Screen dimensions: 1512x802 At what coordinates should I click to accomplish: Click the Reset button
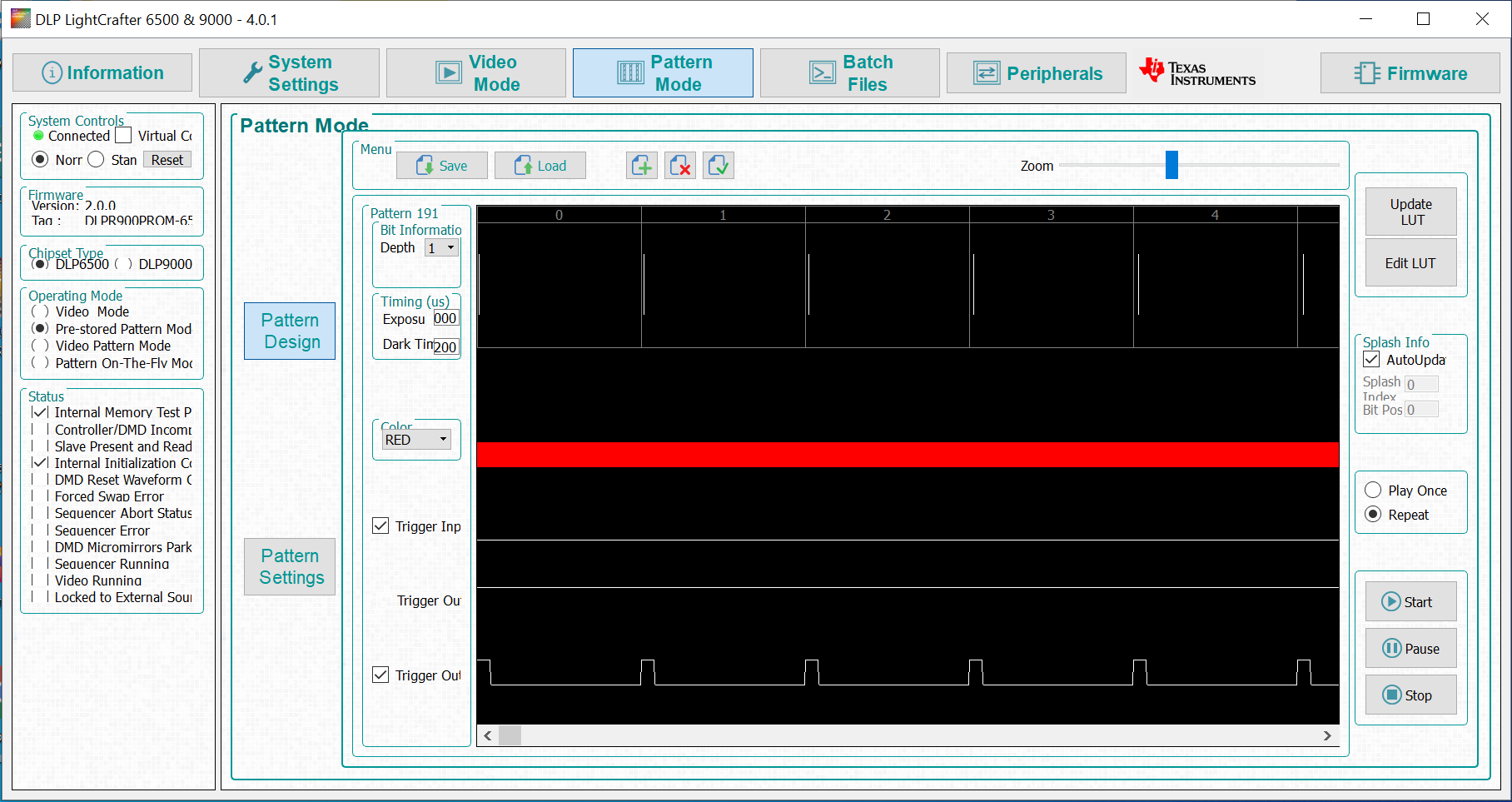pyautogui.click(x=167, y=160)
